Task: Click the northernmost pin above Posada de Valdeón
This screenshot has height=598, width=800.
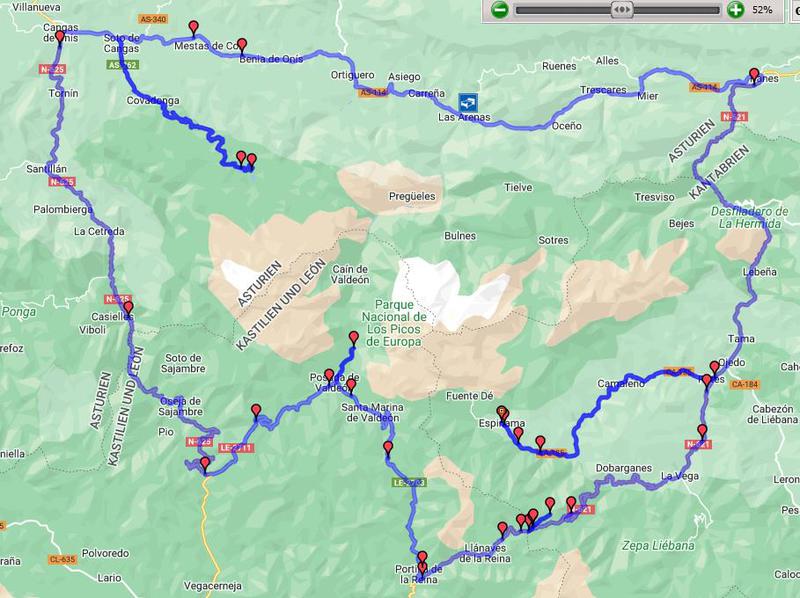Action: point(354,339)
